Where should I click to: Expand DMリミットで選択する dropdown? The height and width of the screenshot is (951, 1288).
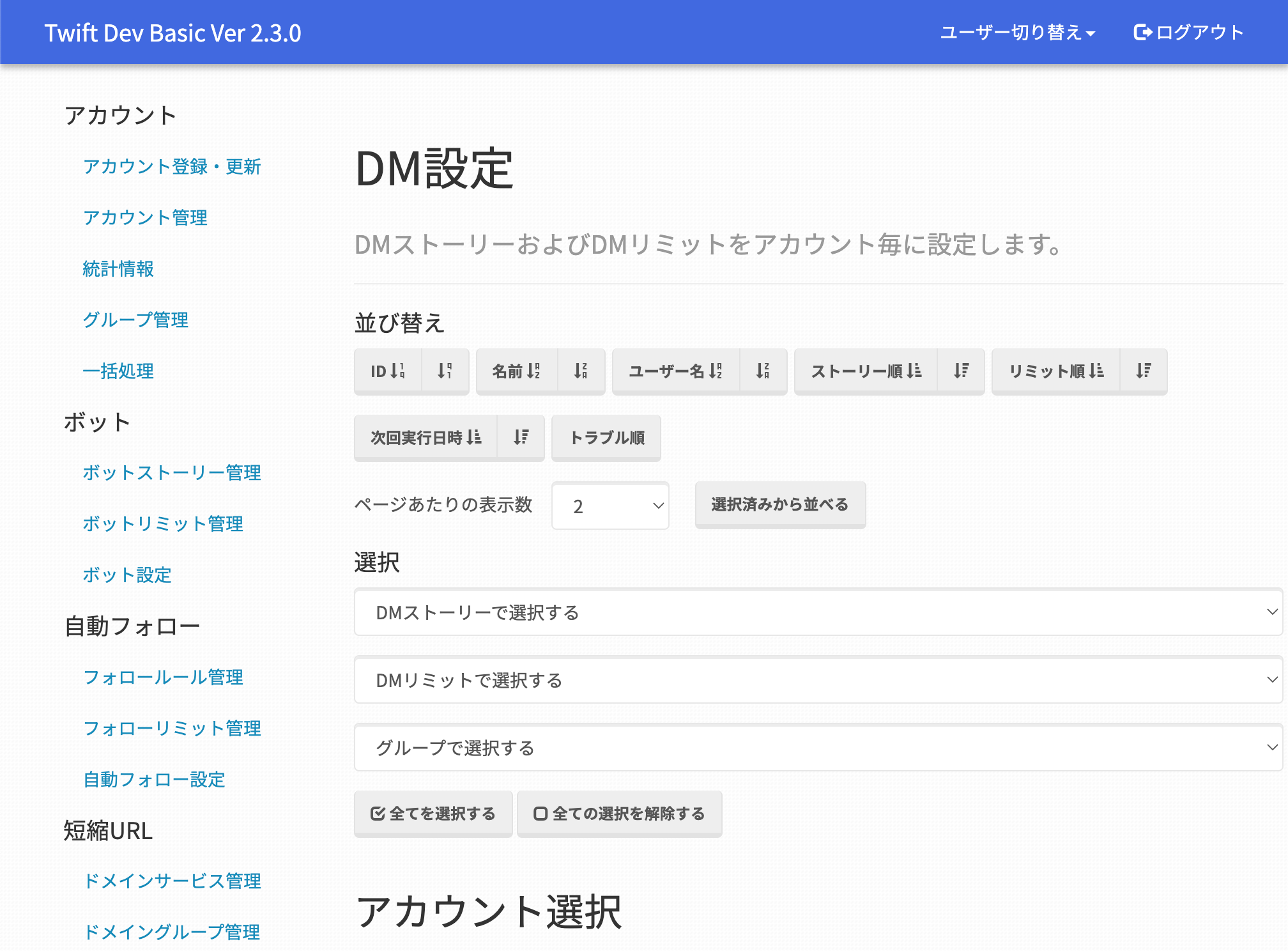tap(818, 681)
